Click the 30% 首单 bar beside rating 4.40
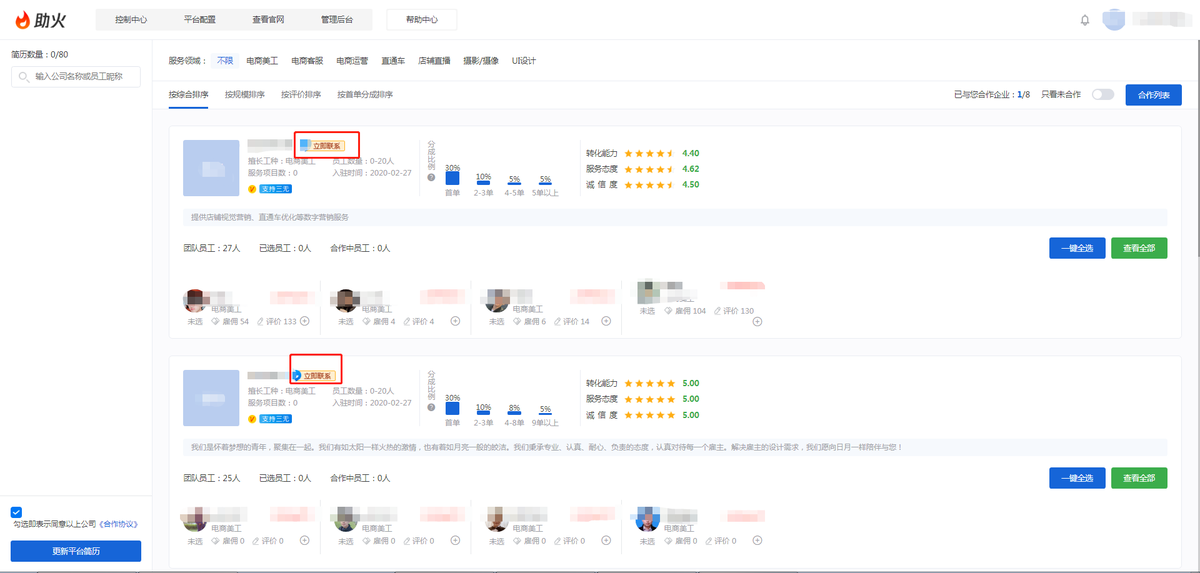Viewport: 1200px width, 573px height. [453, 177]
